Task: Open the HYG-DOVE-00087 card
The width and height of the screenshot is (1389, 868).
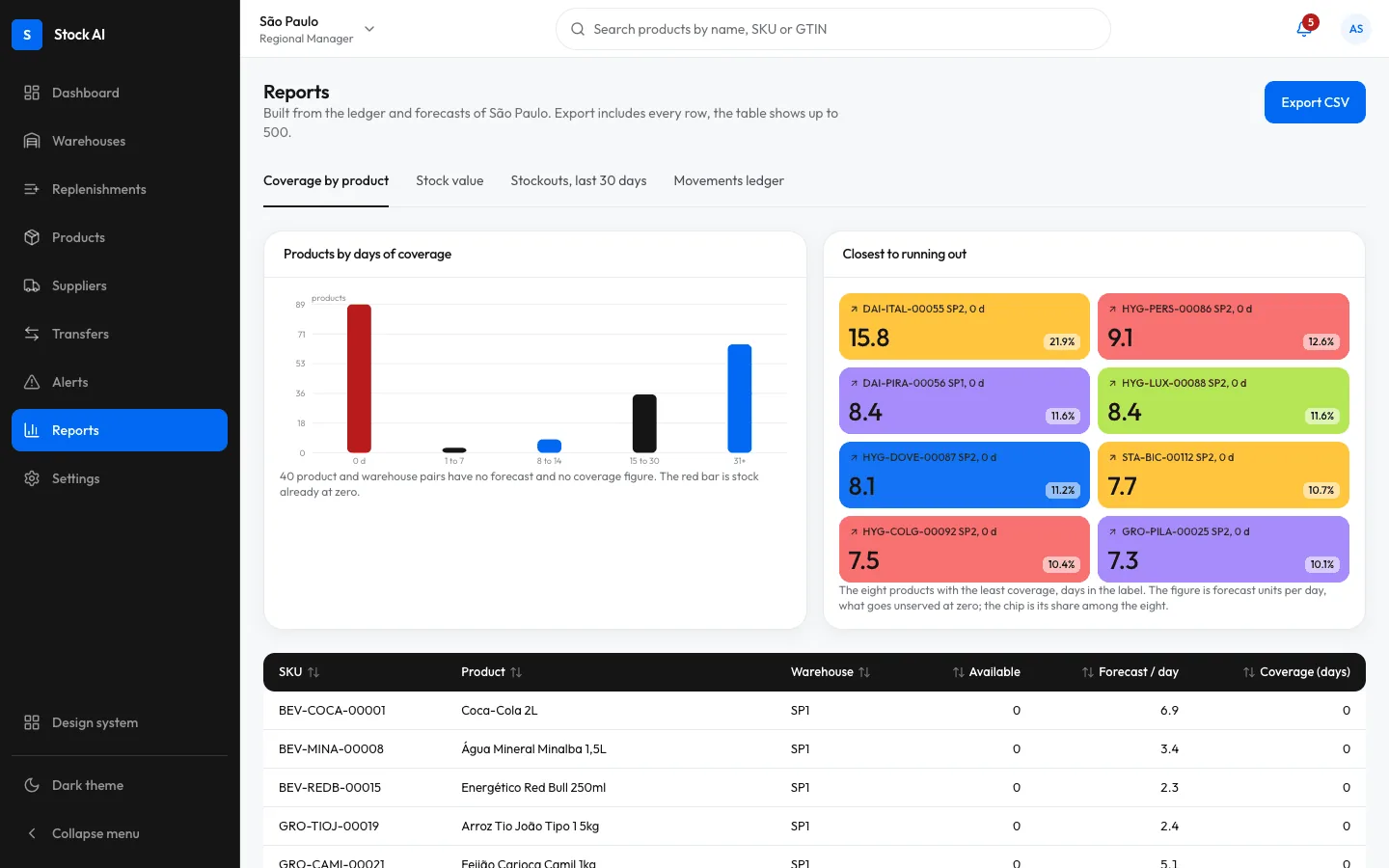Action: [x=965, y=475]
